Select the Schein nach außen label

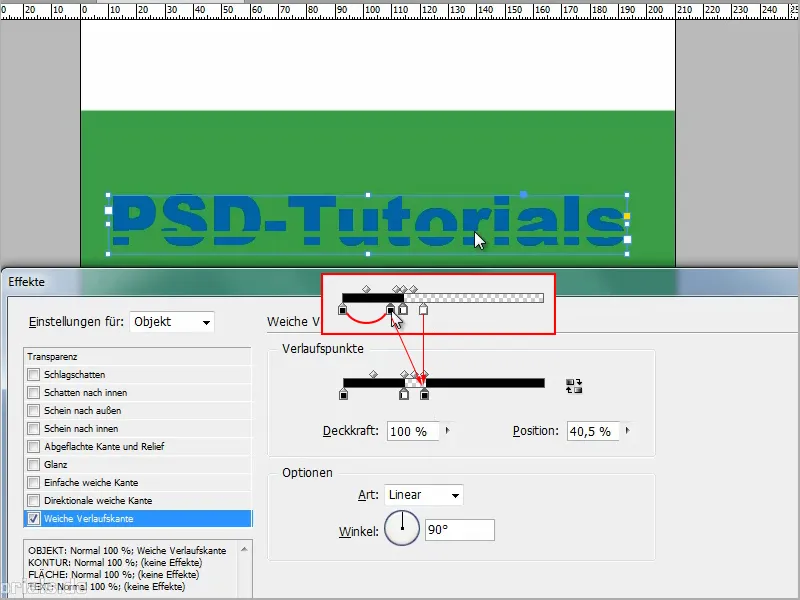[x=83, y=410]
